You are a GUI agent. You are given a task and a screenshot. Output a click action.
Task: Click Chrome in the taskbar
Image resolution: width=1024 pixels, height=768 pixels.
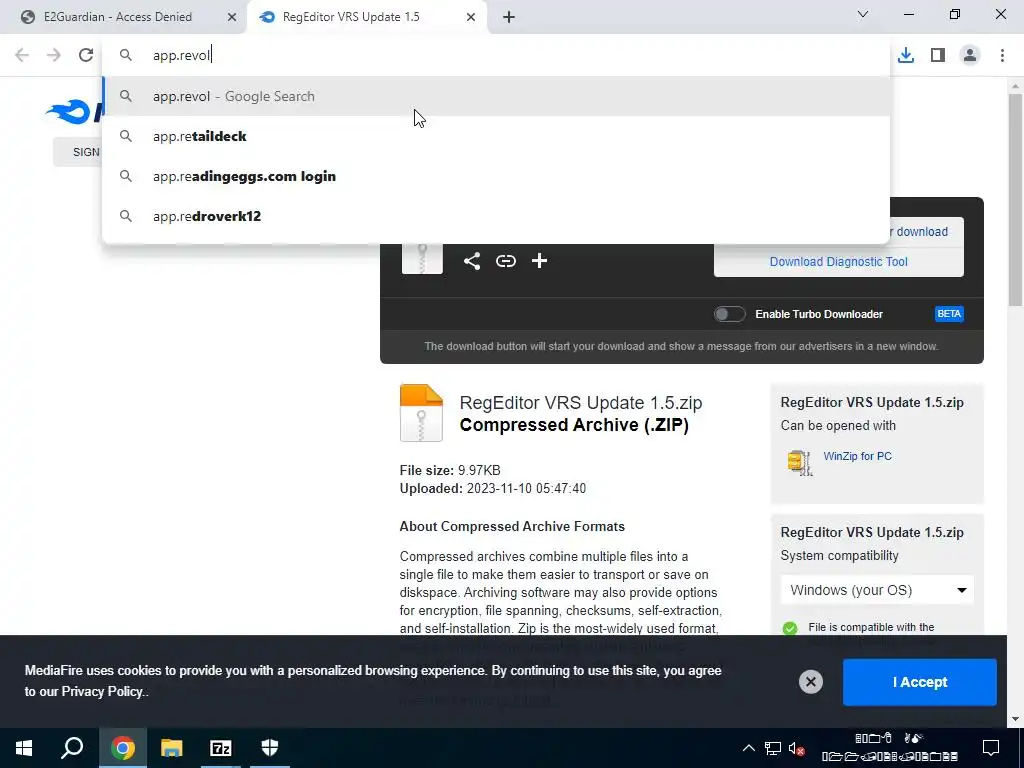(122, 748)
